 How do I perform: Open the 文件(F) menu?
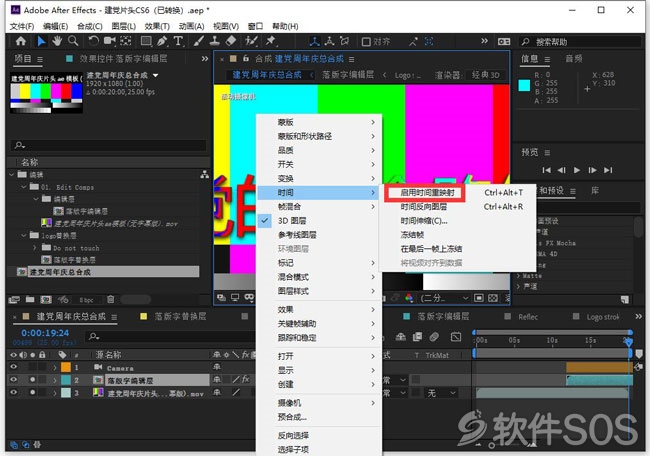click(22, 26)
